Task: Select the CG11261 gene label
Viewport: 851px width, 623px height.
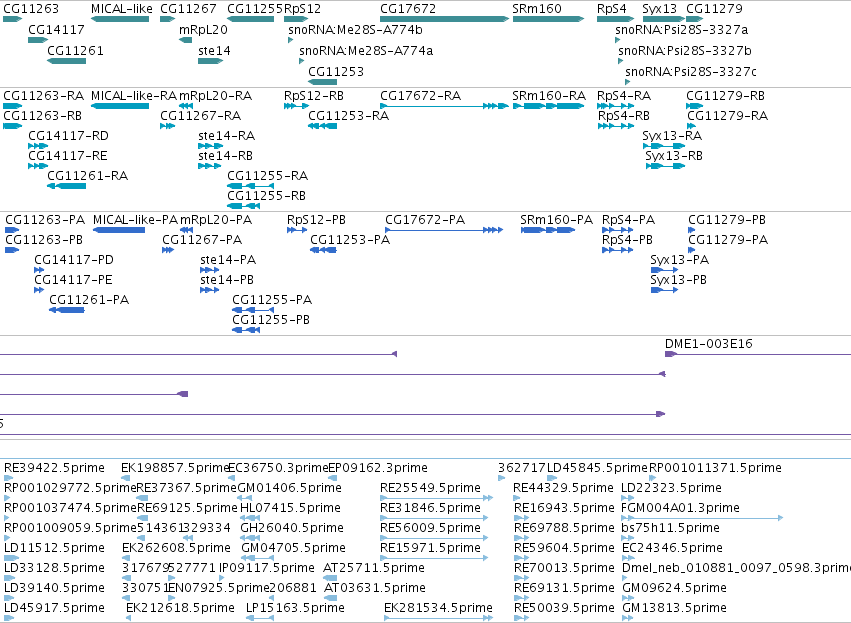Action: pos(75,50)
